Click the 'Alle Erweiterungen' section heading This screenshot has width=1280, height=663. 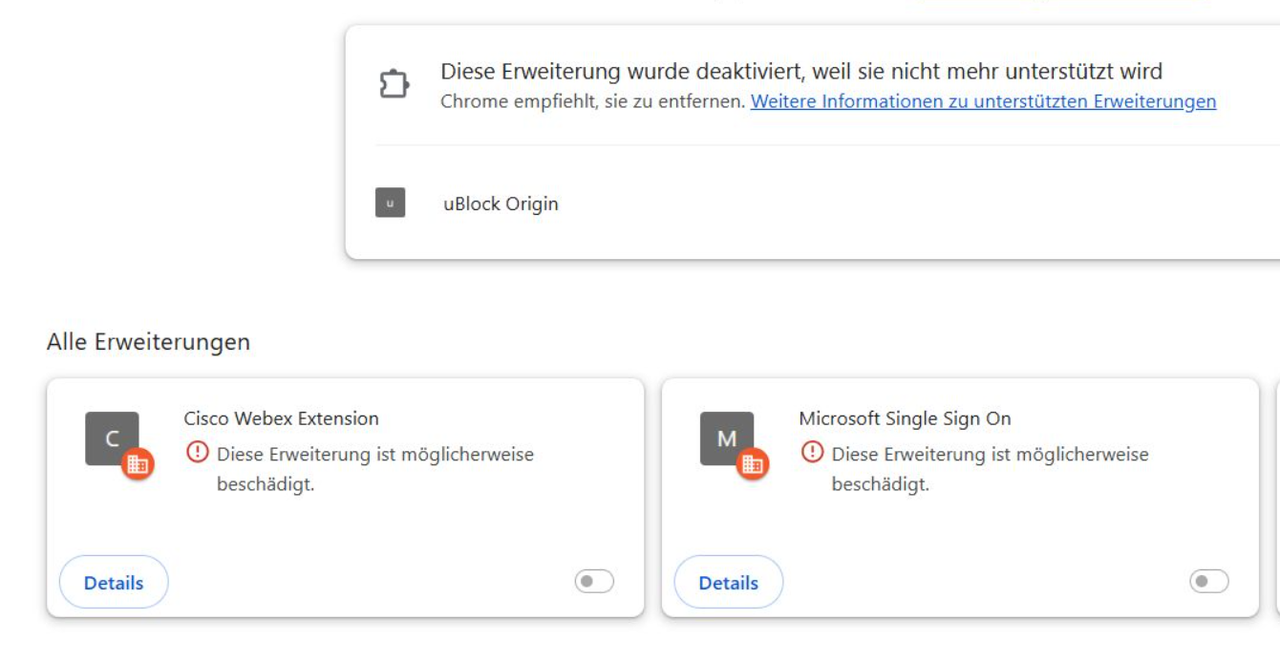148,342
